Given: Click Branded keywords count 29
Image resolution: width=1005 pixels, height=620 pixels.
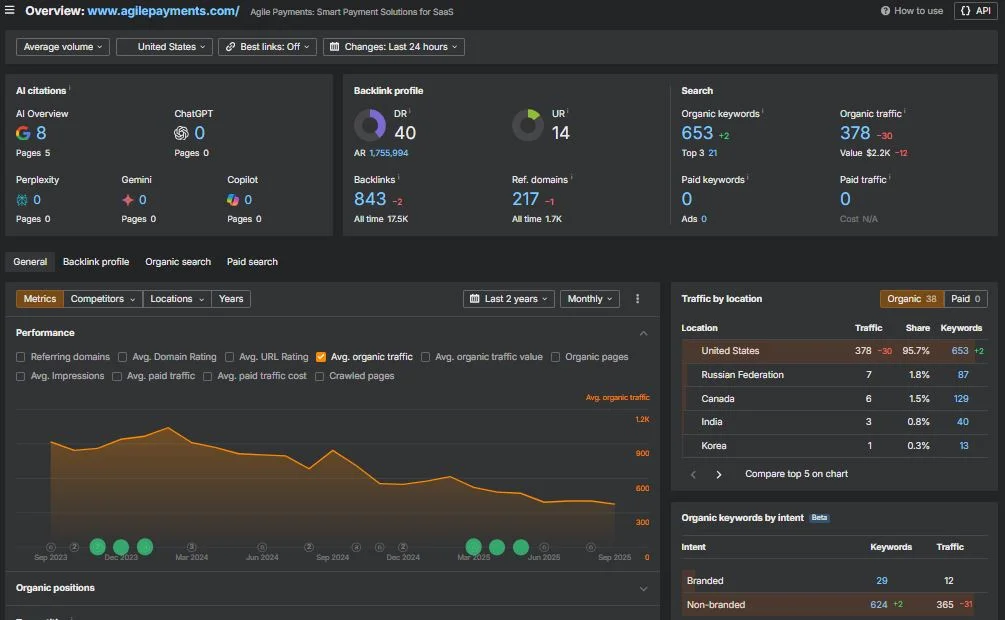Looking at the screenshot, I should point(882,581).
